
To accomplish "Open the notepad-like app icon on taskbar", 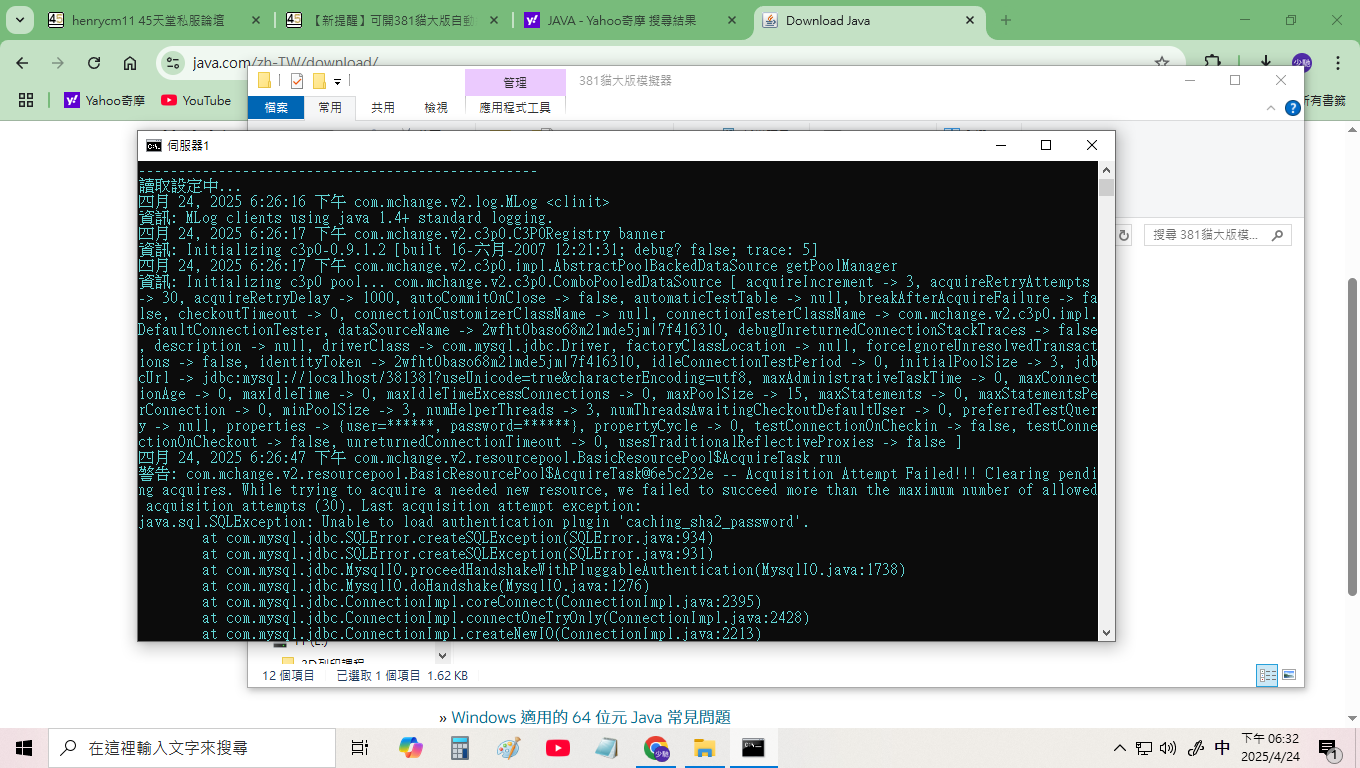I will click(607, 748).
